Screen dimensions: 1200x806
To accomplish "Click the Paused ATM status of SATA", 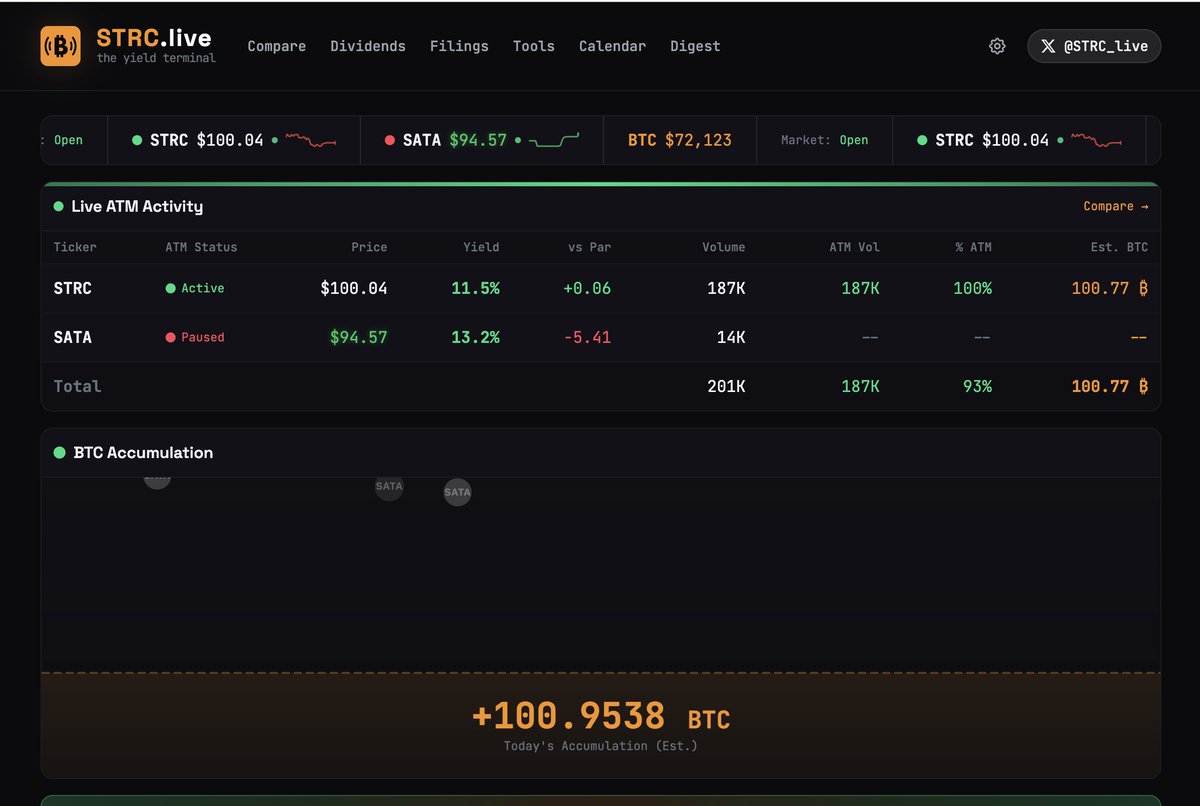I will click(195, 337).
